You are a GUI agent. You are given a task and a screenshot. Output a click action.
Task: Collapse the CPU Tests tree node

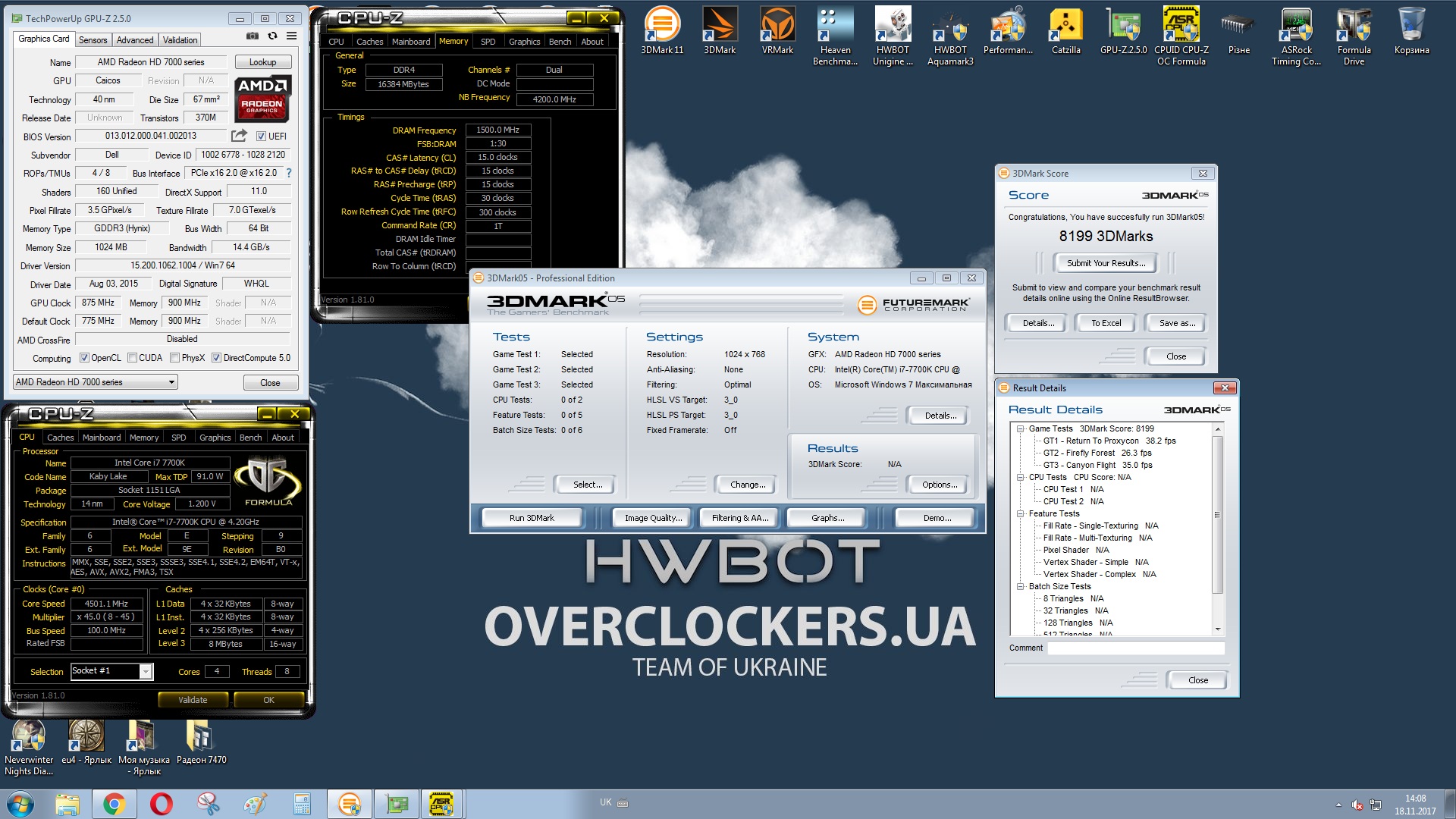tap(1021, 477)
